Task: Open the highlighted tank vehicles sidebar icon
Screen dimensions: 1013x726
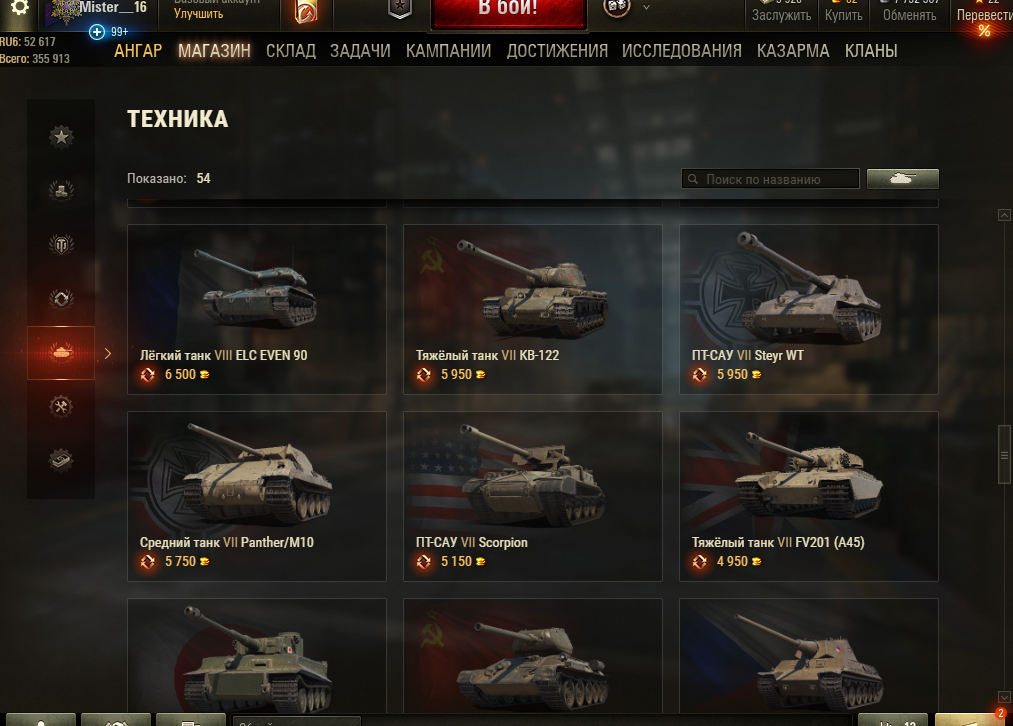Action: pyautogui.click(x=61, y=352)
